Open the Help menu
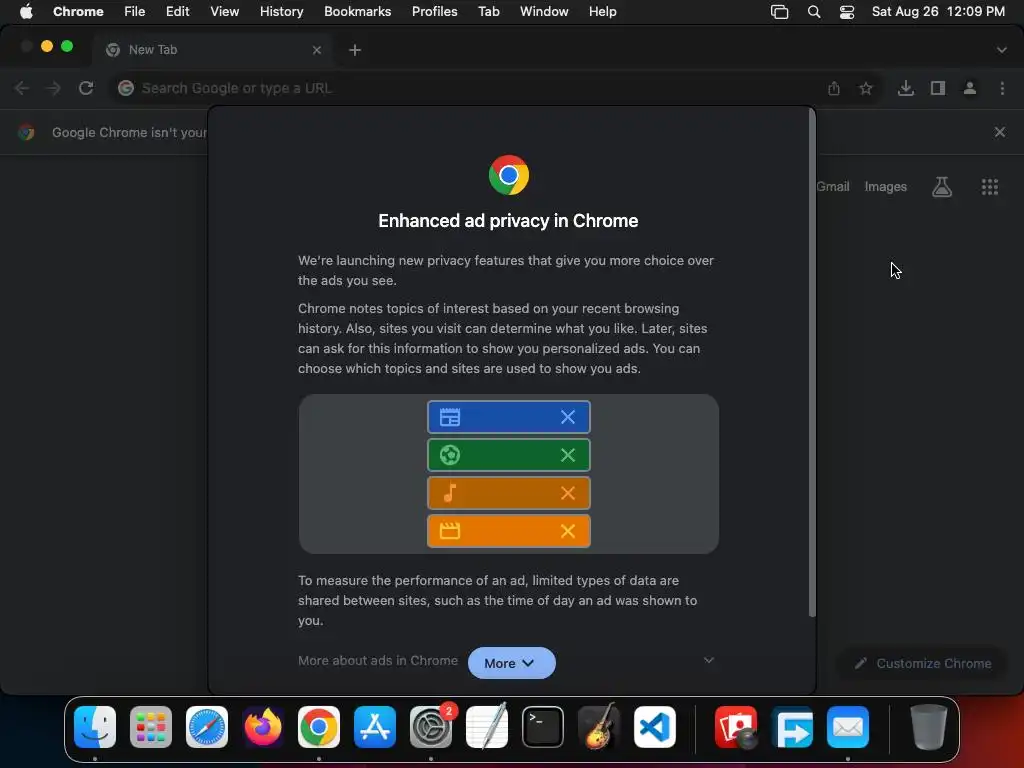The height and width of the screenshot is (768, 1024). click(x=602, y=11)
